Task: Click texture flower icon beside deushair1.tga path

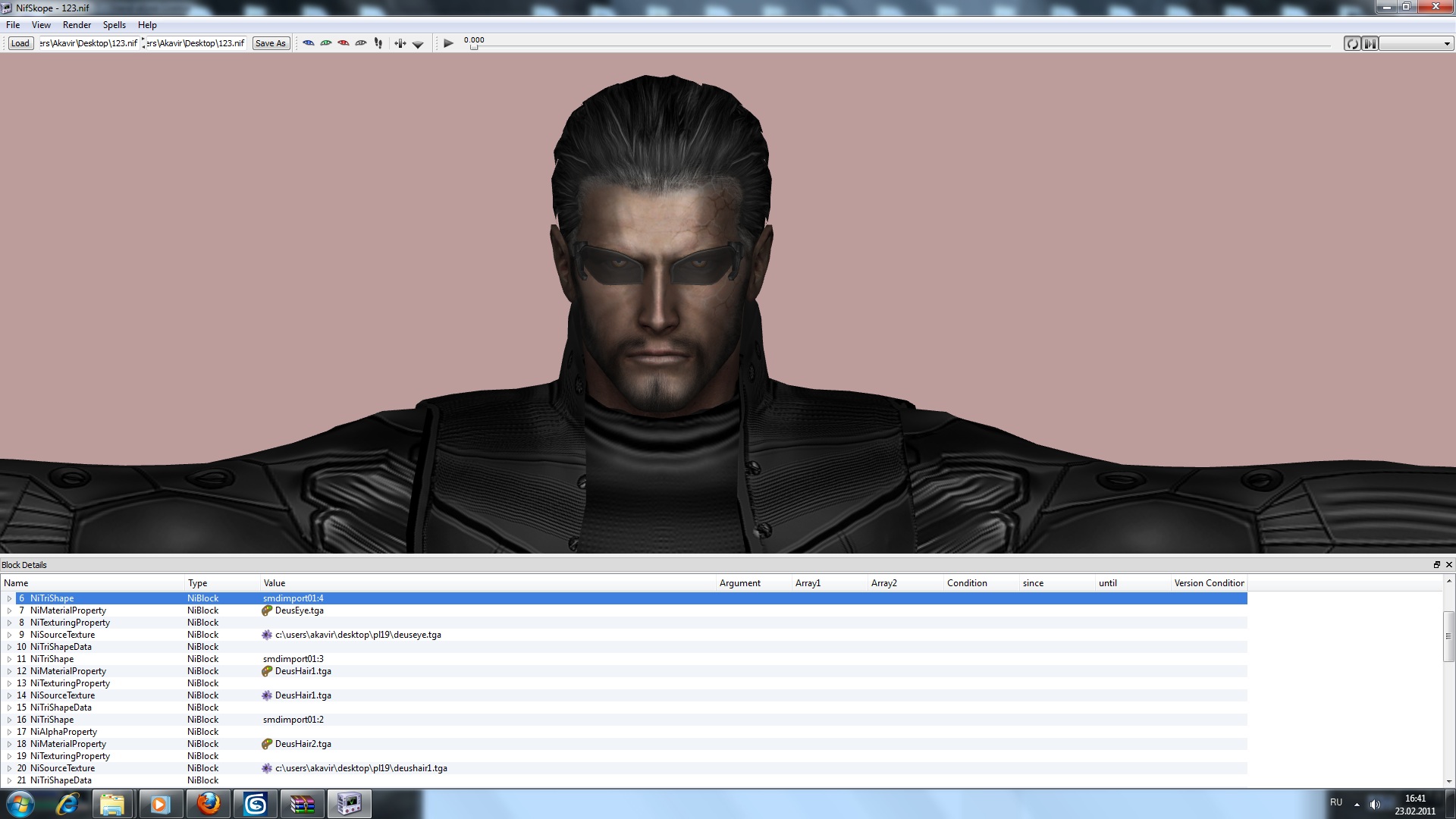Action: (267, 768)
